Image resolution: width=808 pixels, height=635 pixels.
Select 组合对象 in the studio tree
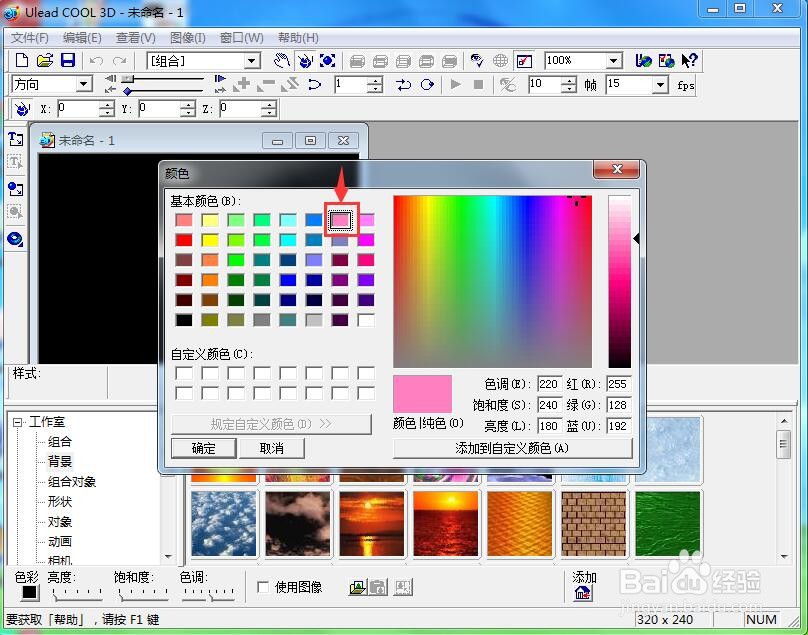(x=72, y=481)
